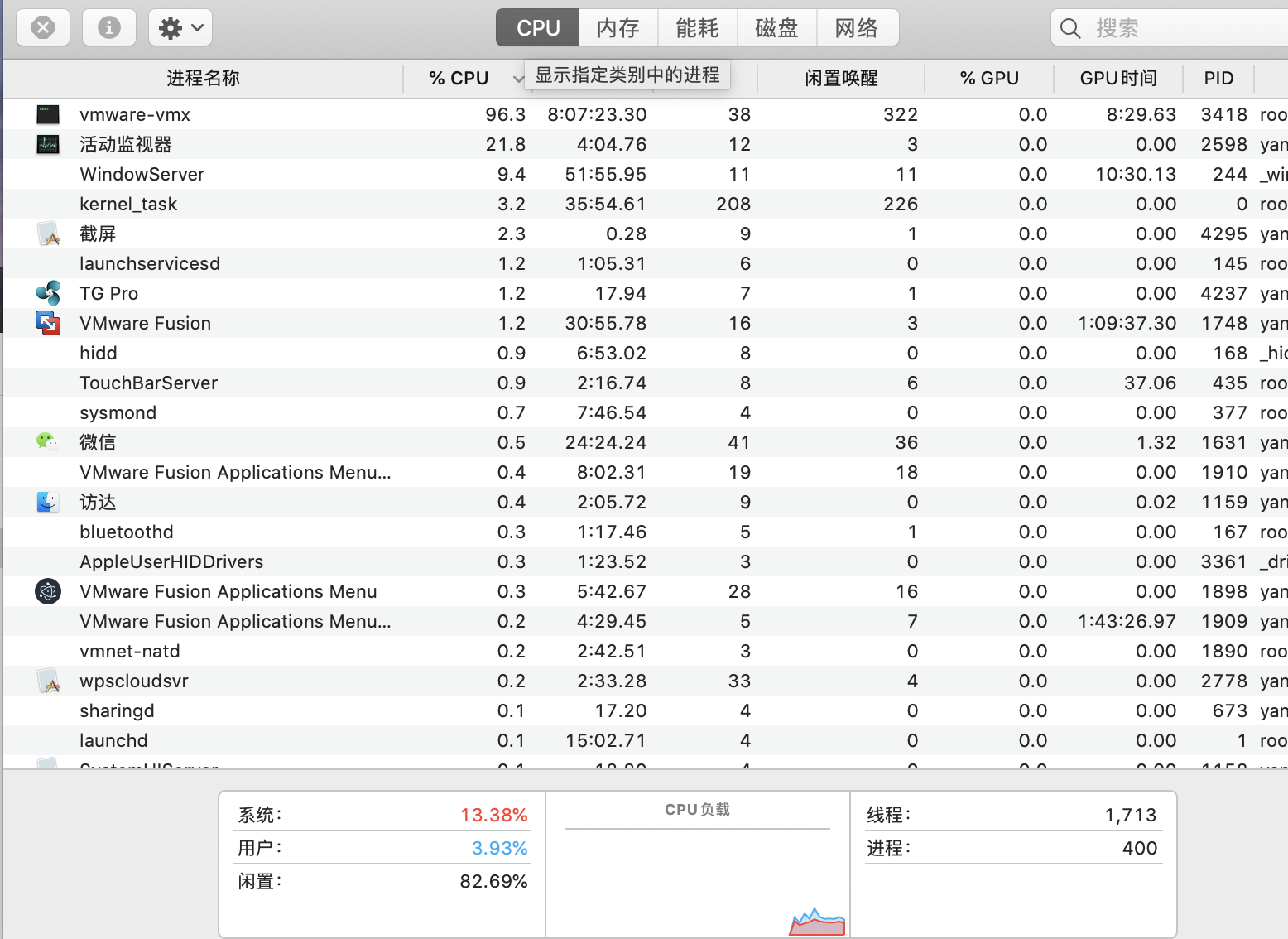Click the TG Pro fan icon
Image resolution: width=1288 pixels, height=939 pixels.
coord(48,293)
